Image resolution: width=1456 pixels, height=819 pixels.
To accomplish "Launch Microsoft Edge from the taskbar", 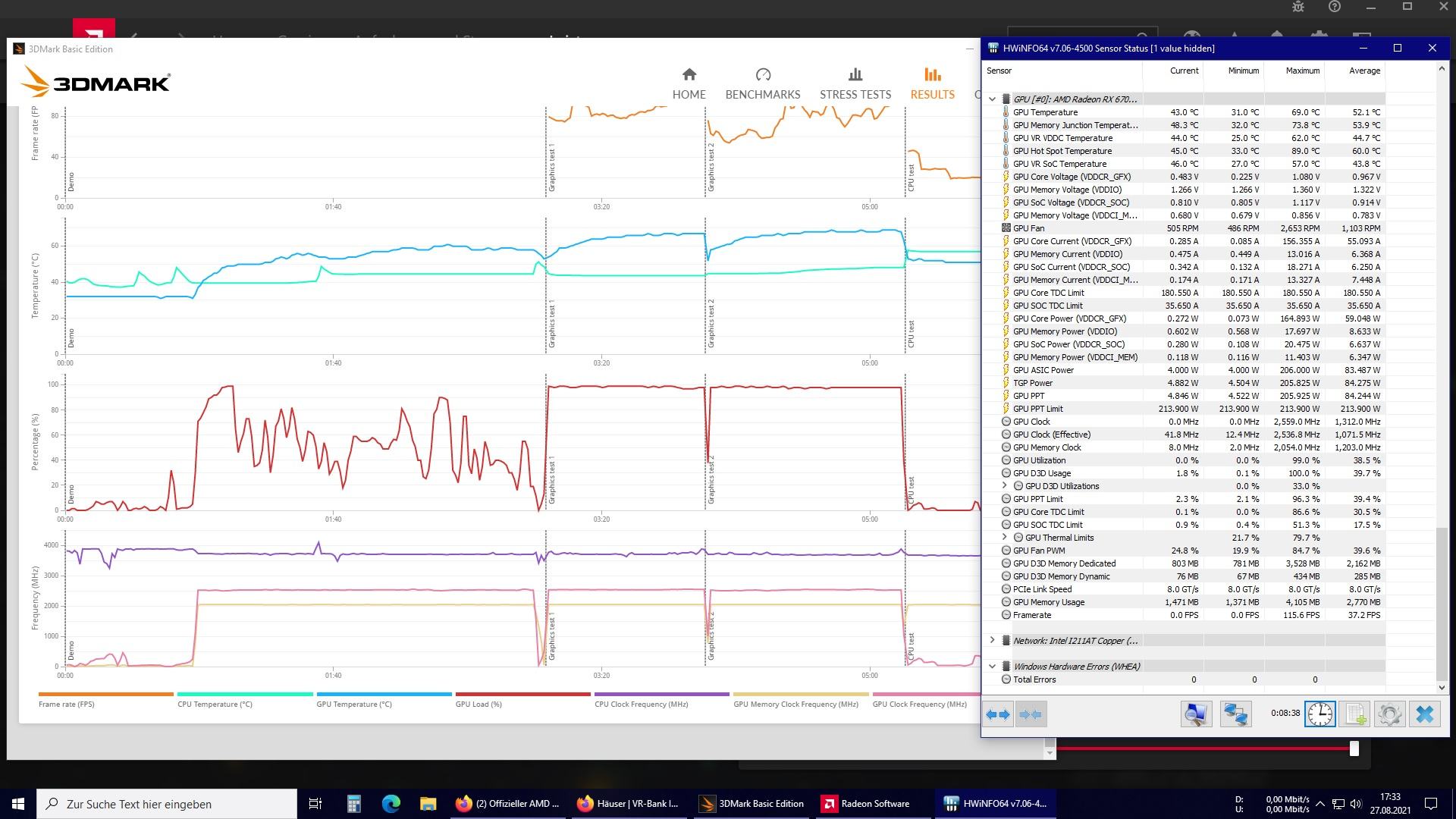I will point(391,804).
